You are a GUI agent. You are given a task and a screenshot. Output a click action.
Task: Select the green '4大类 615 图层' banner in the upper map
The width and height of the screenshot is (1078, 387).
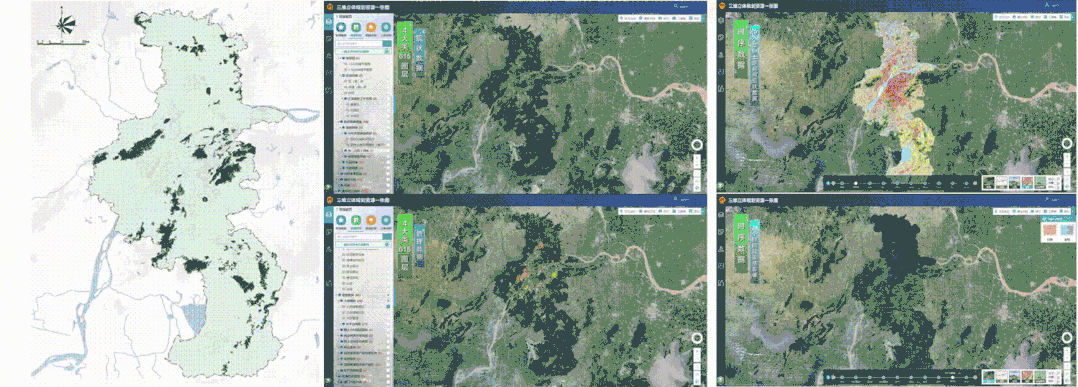pyautogui.click(x=404, y=52)
